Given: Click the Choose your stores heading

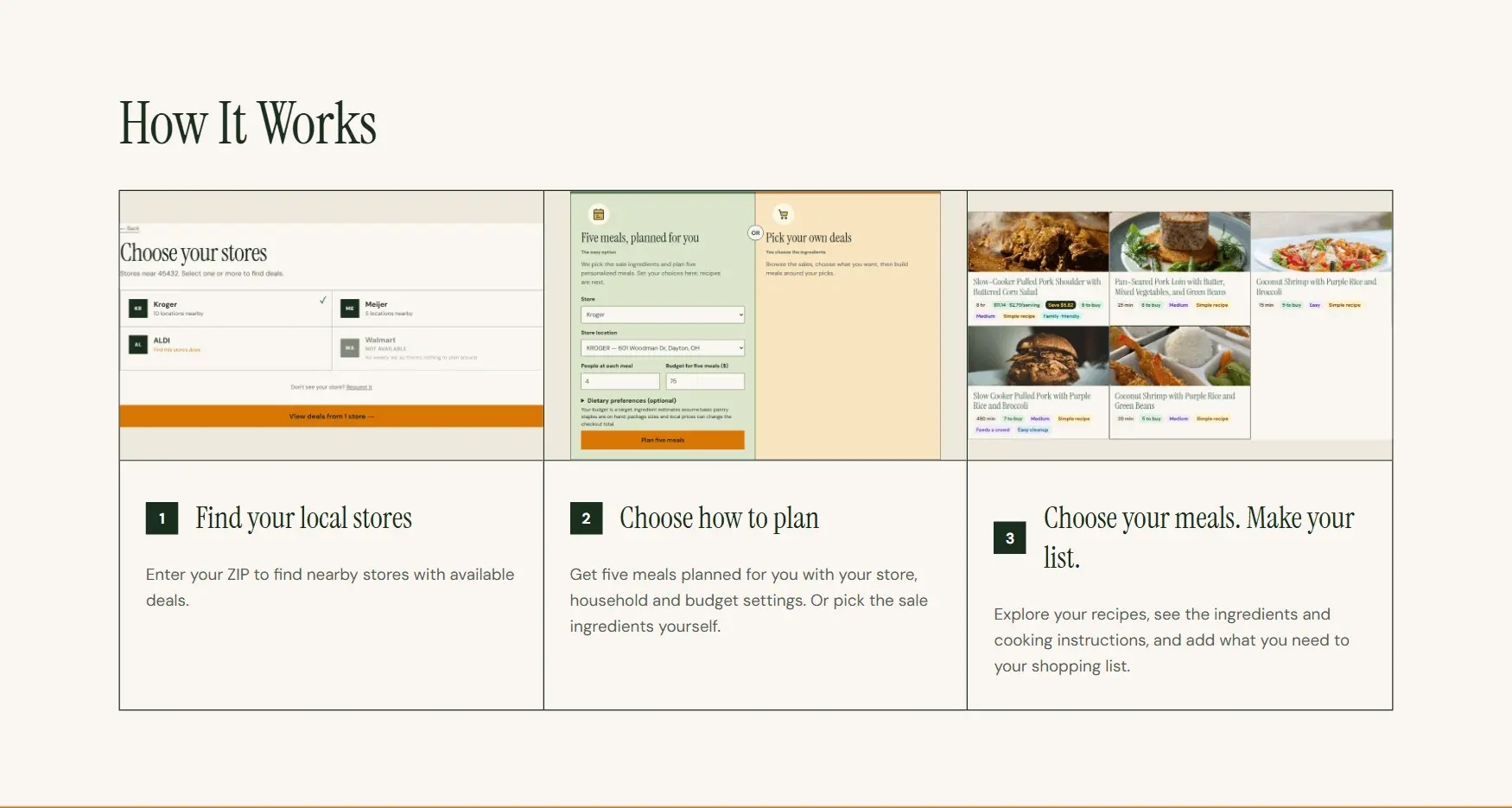Looking at the screenshot, I should pos(194,252).
